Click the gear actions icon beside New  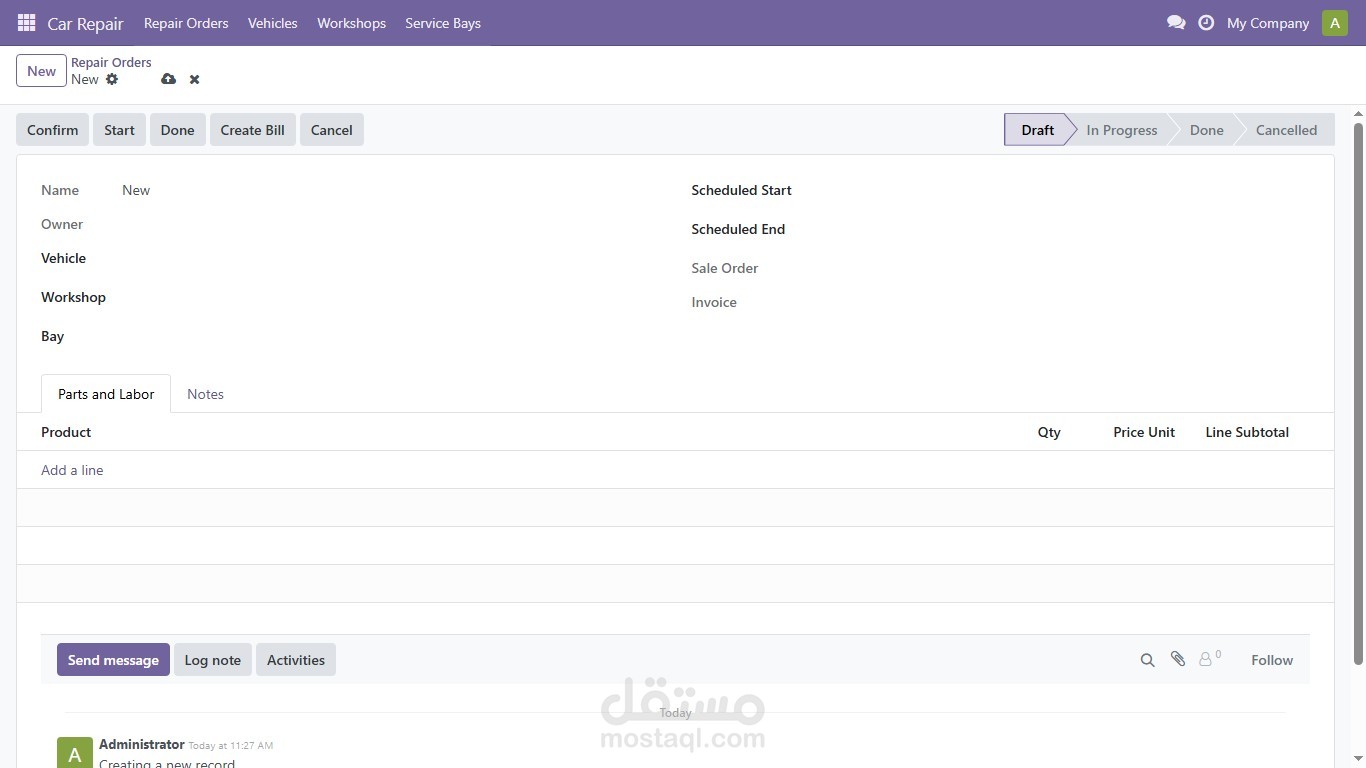coord(112,79)
